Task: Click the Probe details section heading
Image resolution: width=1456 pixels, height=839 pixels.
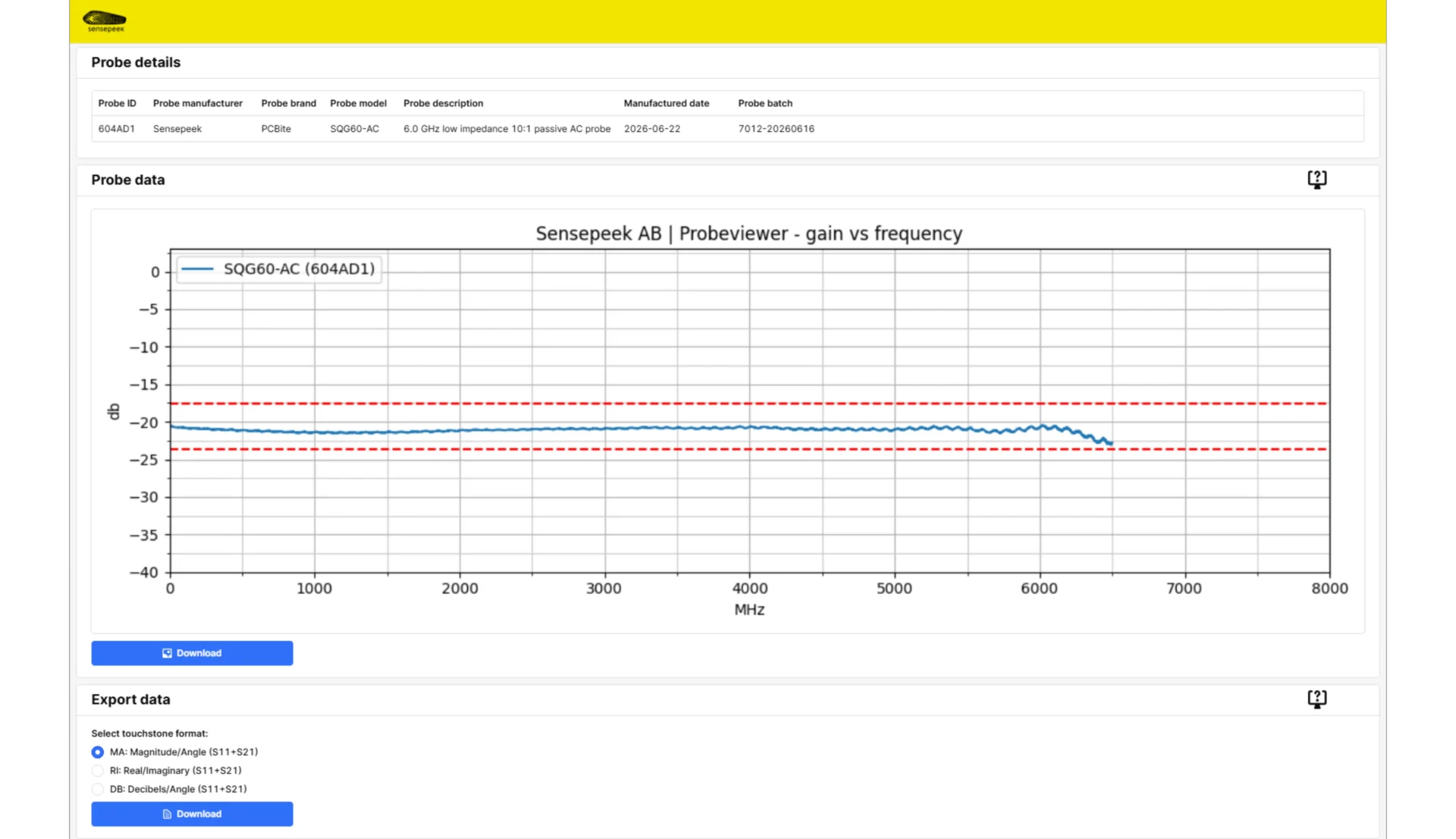Action: (x=136, y=62)
